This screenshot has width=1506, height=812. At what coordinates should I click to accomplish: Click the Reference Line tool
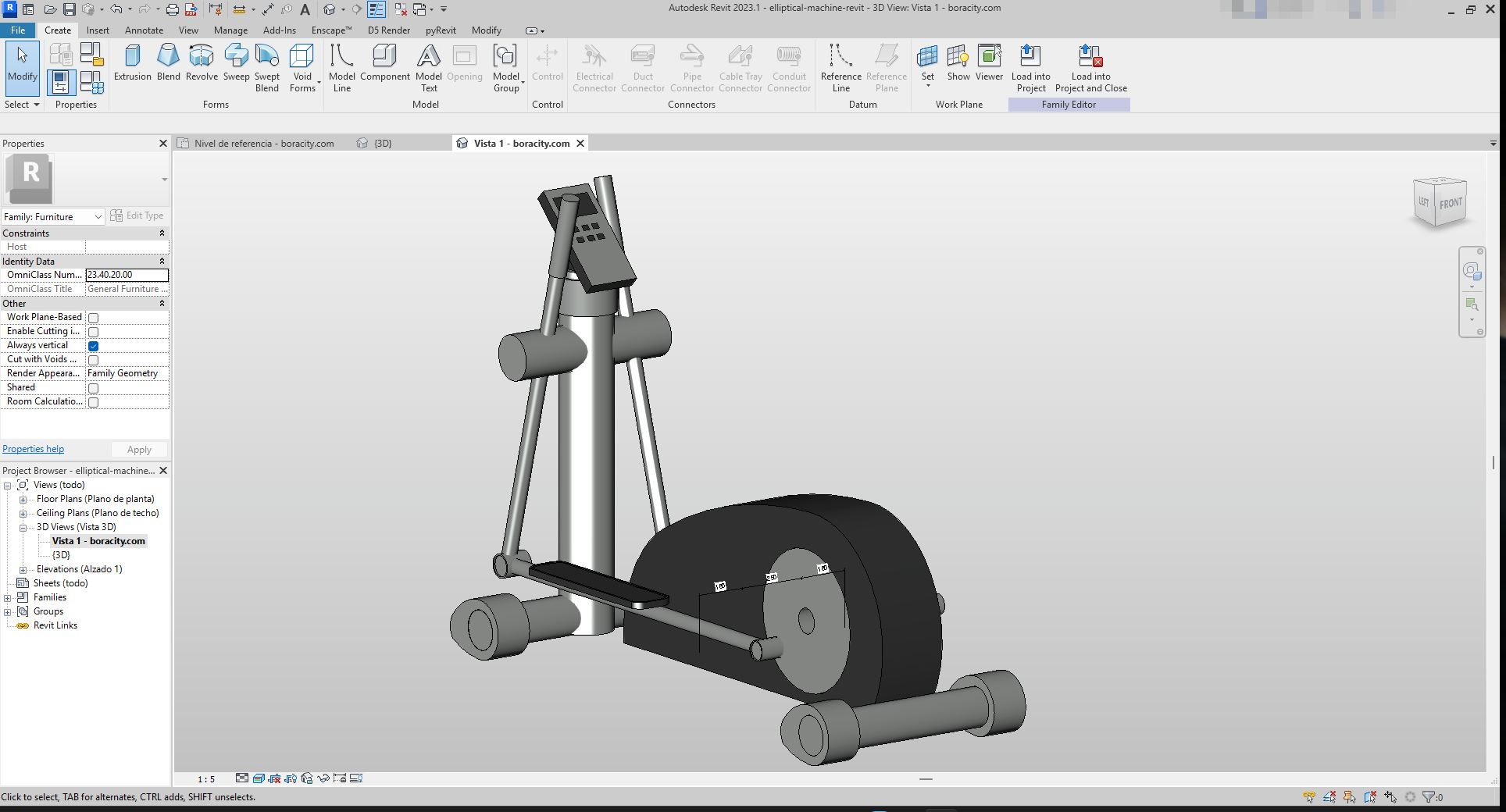[840, 68]
